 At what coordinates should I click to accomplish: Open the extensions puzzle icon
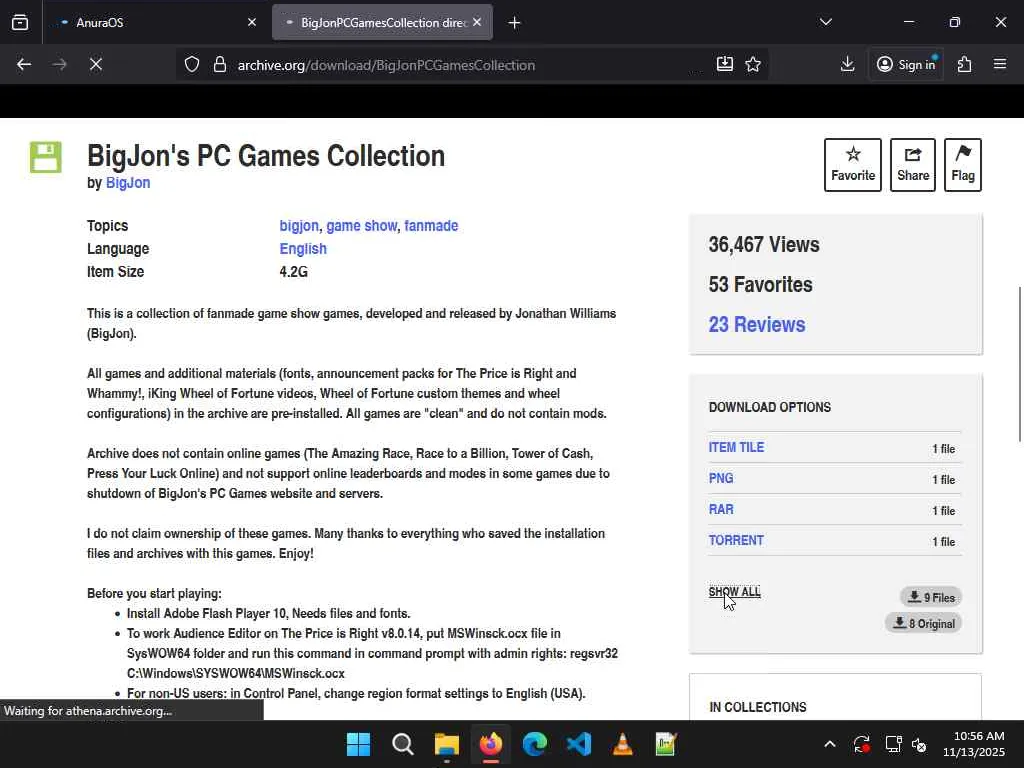(x=965, y=64)
